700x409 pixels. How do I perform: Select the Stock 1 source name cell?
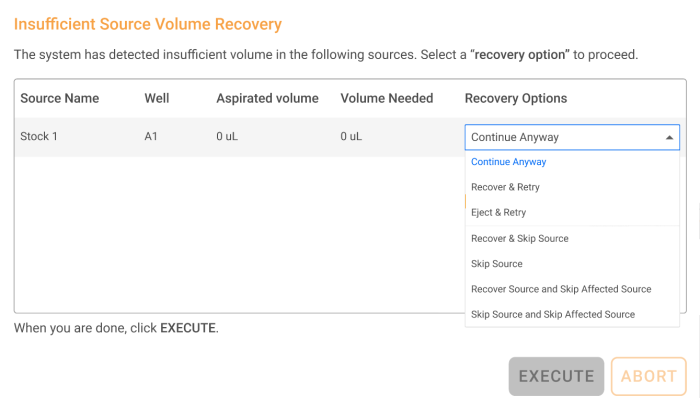click(39, 137)
